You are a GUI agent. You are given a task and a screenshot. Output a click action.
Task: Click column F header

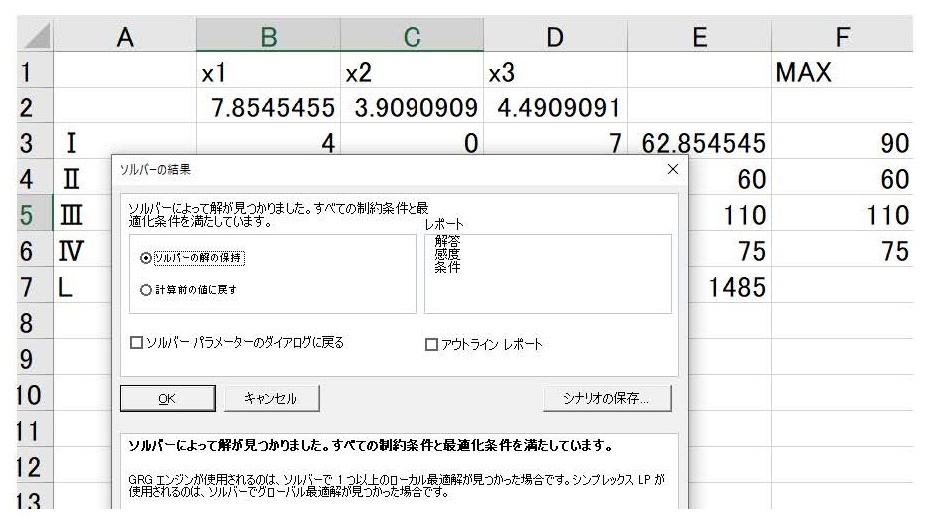pos(842,38)
